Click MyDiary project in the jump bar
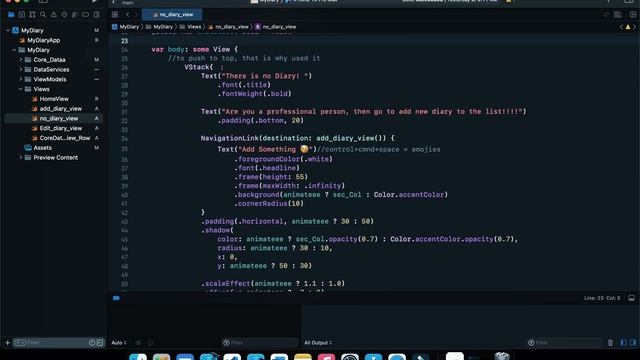Screen dimensions: 640x360 (126, 27)
